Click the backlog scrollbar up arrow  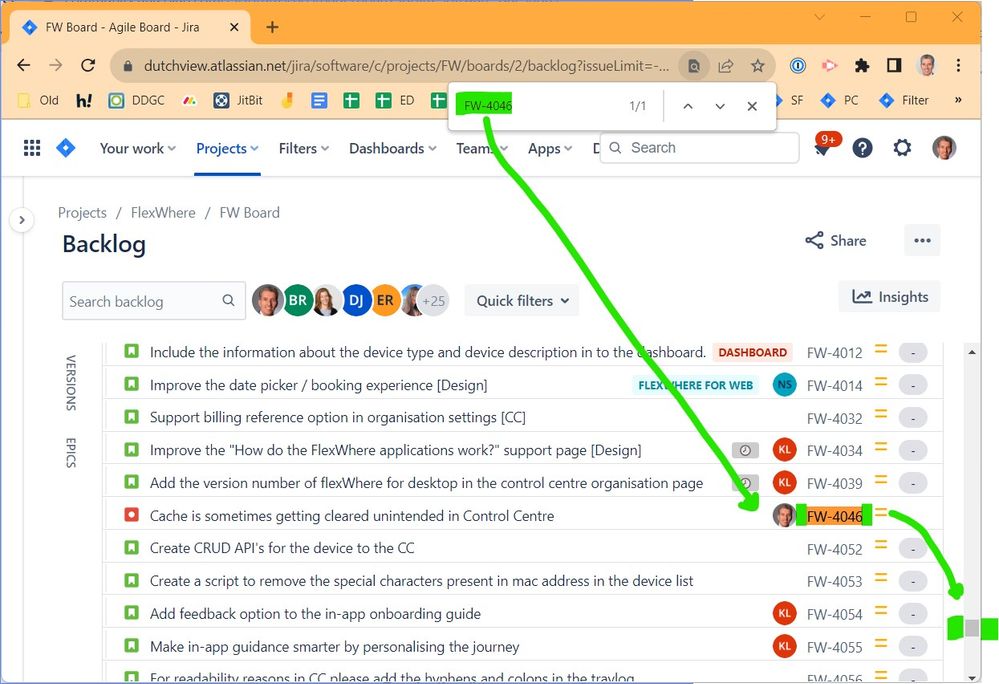[972, 352]
